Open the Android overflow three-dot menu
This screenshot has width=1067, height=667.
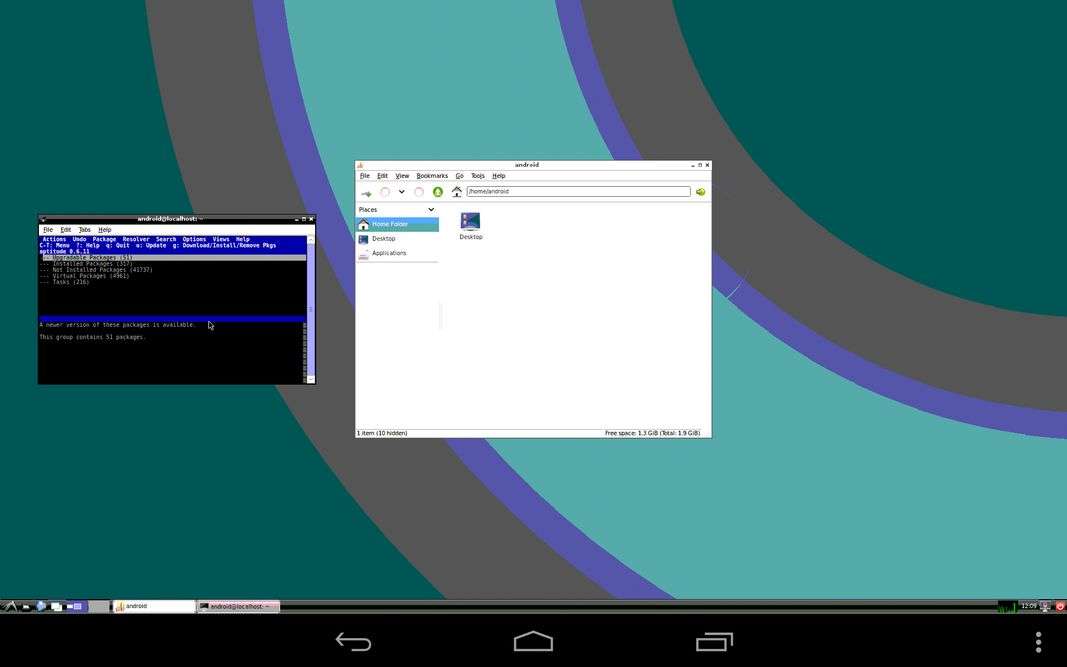tap(1038, 641)
